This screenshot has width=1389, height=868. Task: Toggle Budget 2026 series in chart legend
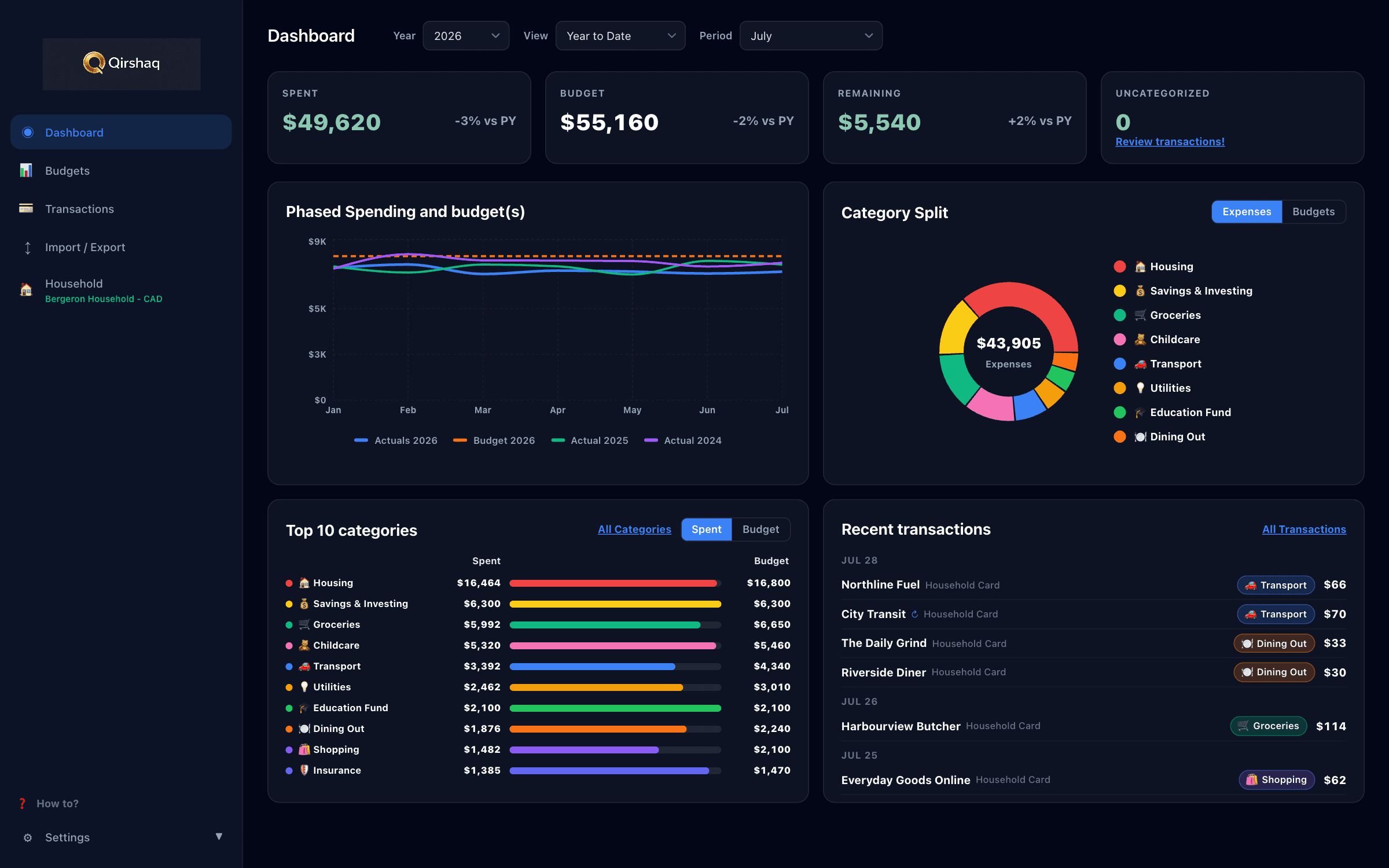[x=494, y=440]
